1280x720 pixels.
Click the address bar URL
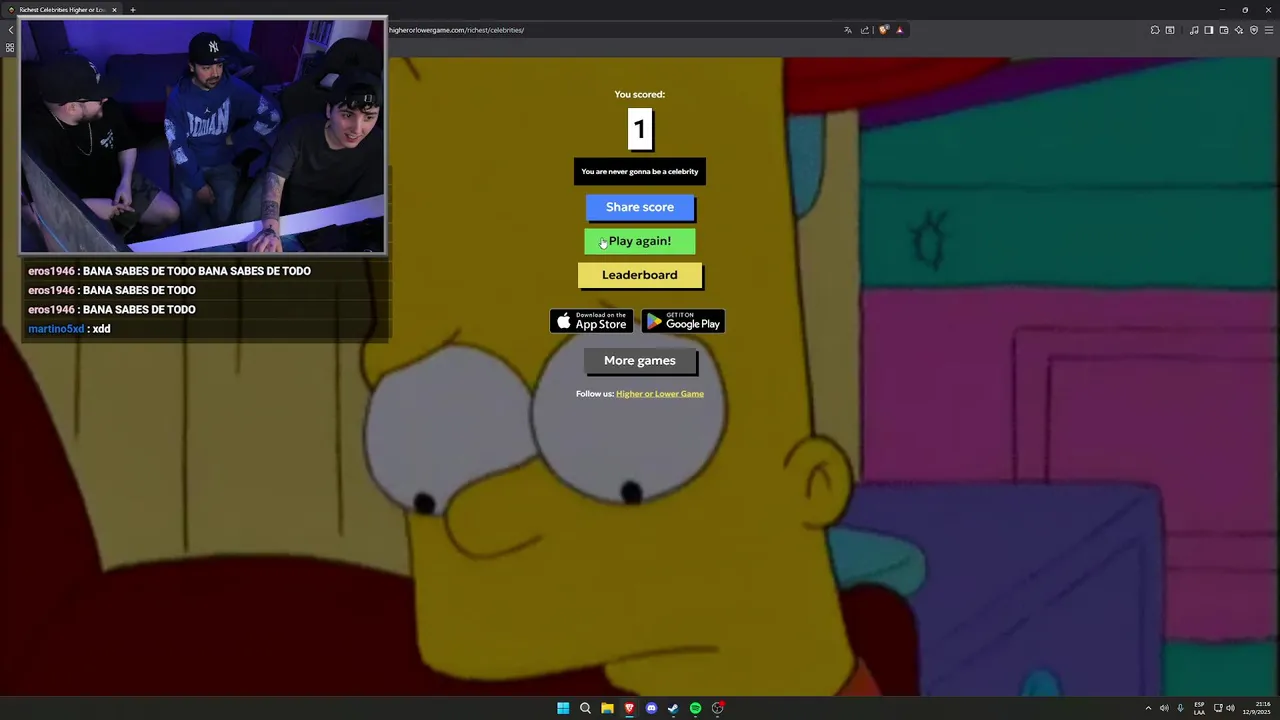pos(456,30)
